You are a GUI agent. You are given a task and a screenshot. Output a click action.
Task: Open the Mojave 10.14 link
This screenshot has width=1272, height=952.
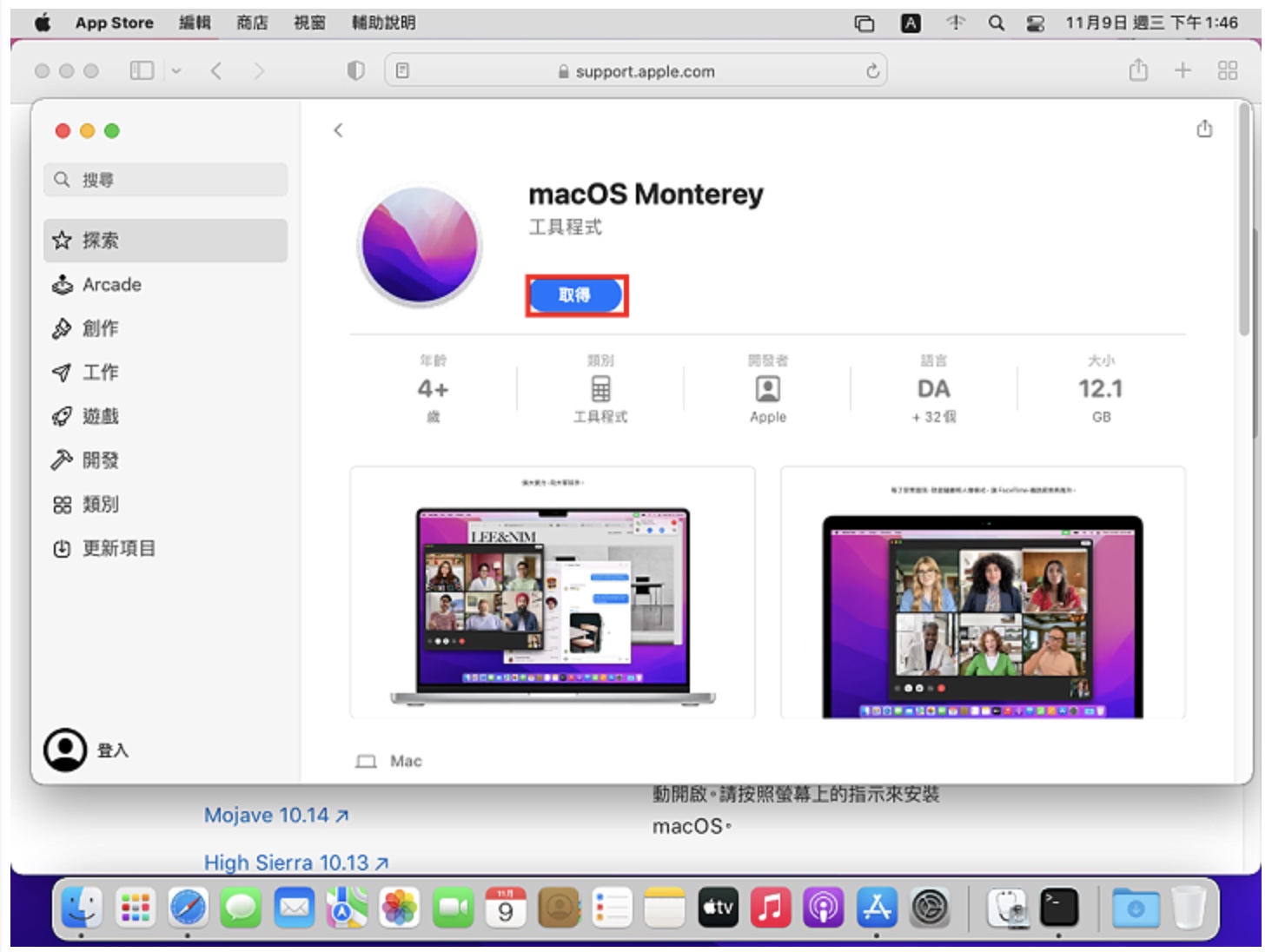pos(276,816)
